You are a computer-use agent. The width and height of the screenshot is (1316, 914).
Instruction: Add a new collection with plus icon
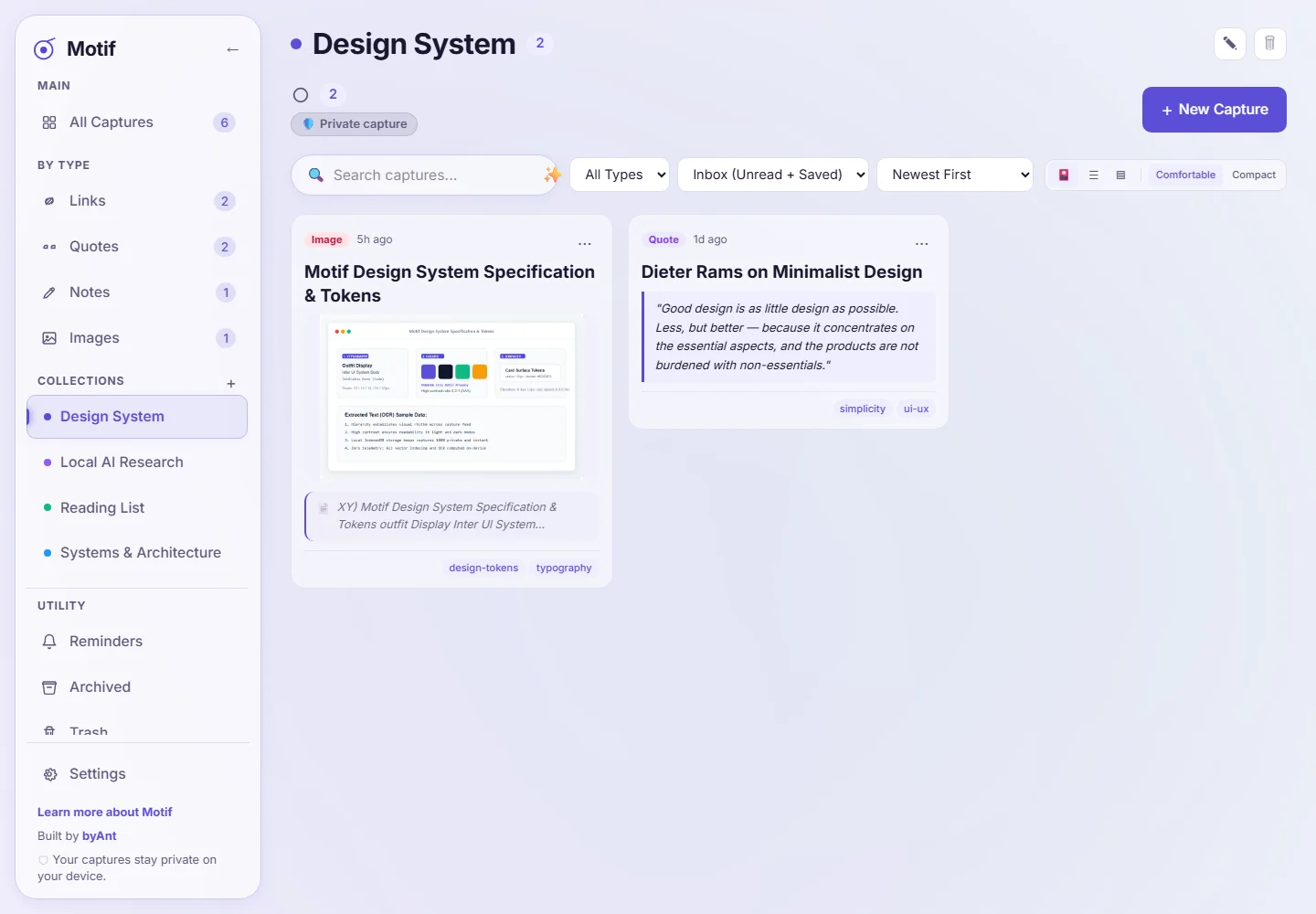[x=231, y=384]
